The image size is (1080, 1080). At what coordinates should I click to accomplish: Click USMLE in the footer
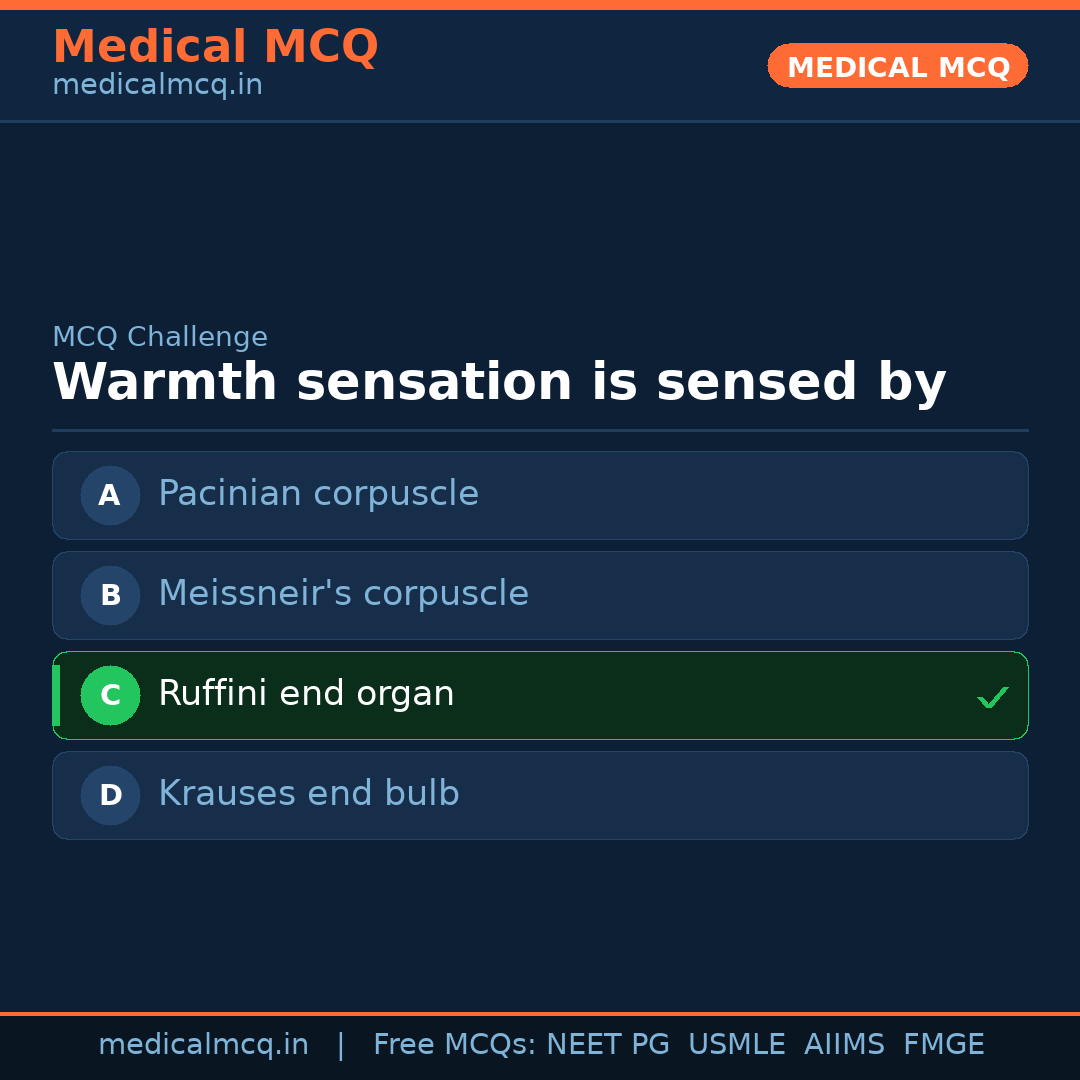[x=736, y=1045]
